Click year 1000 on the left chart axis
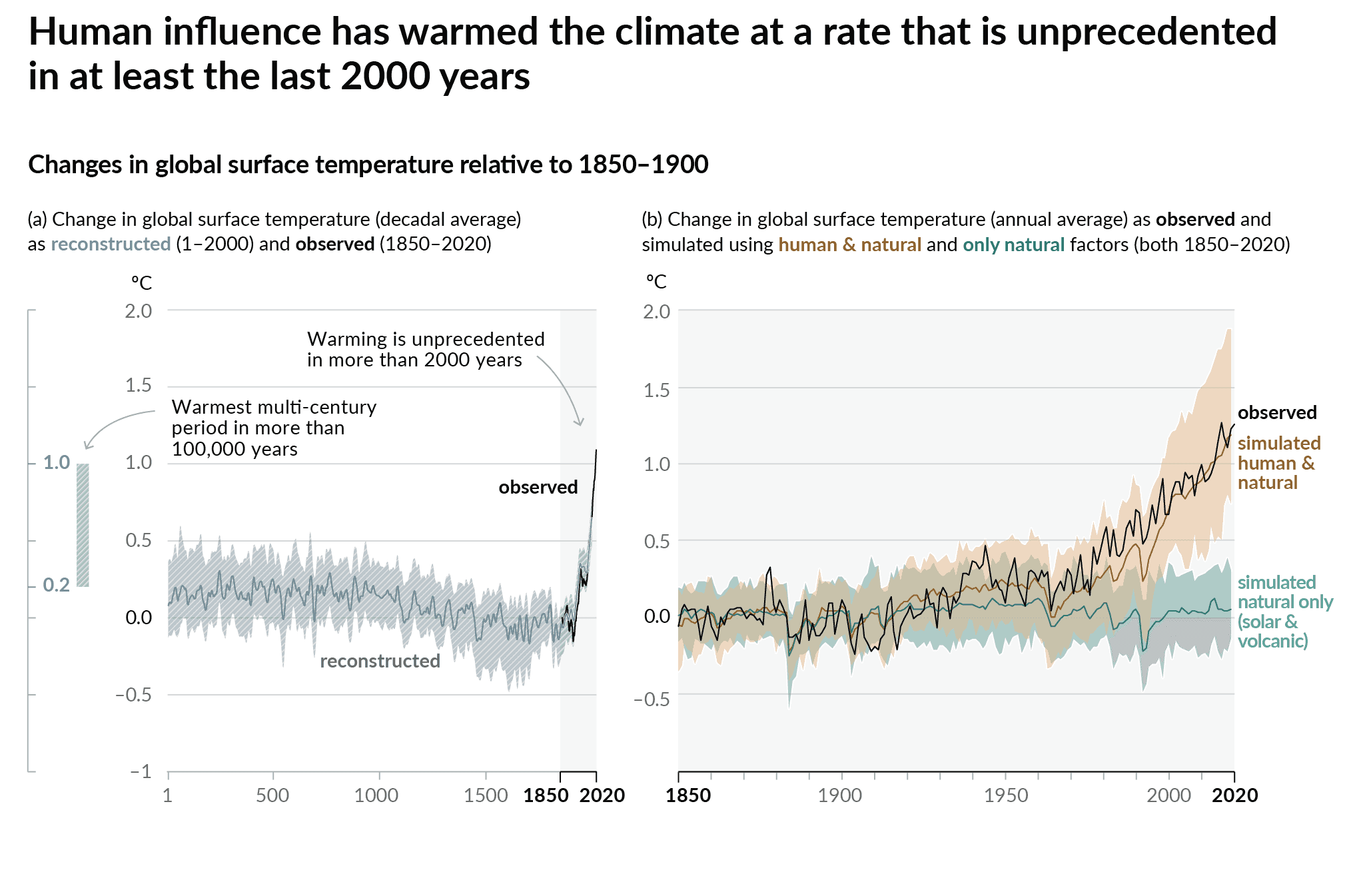Viewport: 1353px width, 896px height. point(376,795)
